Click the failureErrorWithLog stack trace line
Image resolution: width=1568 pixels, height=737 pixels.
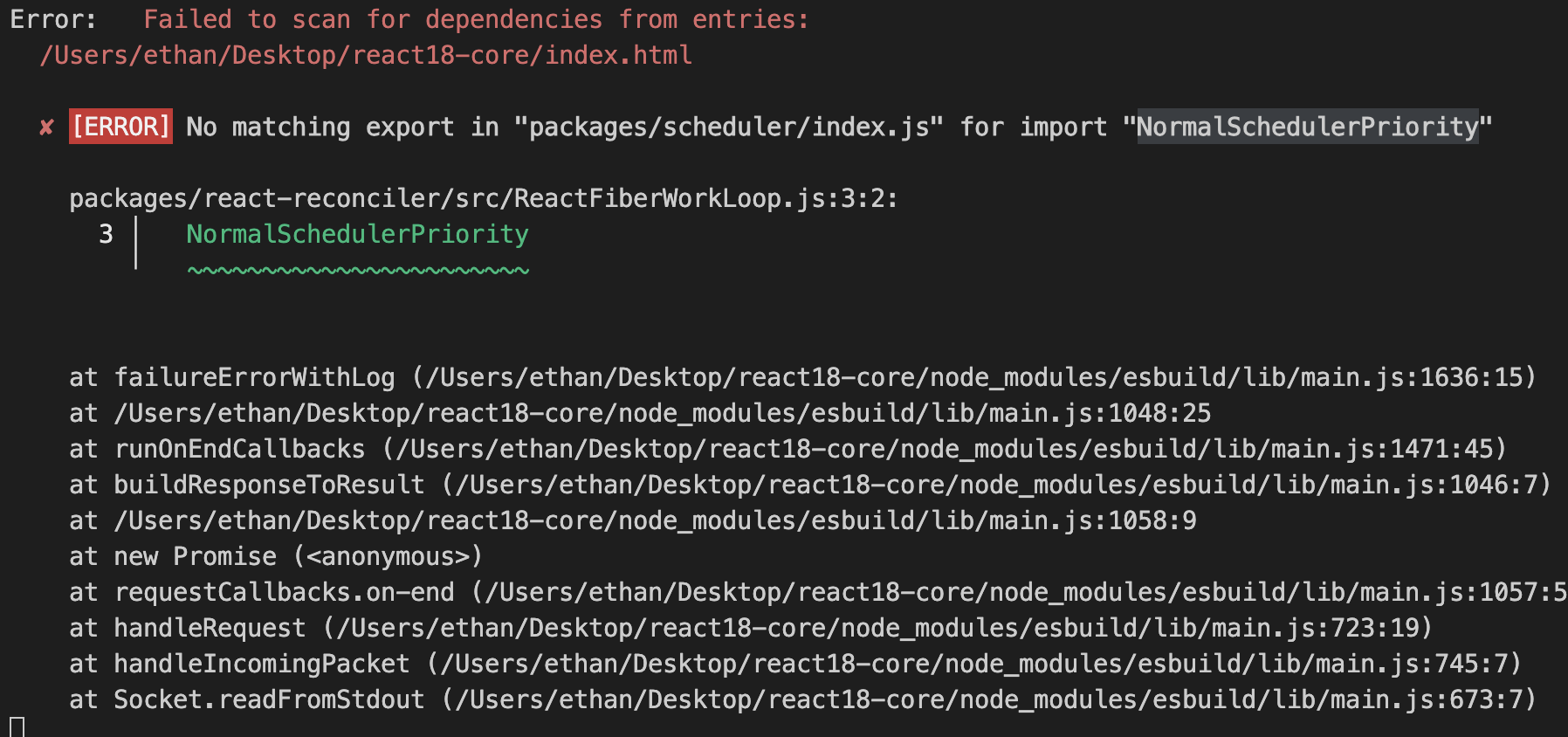[x=802, y=377]
